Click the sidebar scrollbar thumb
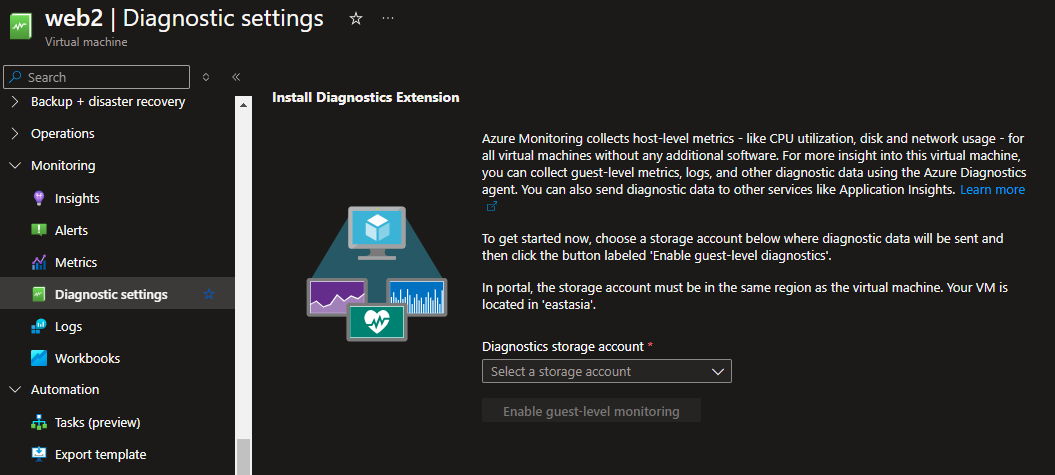 (x=243, y=457)
